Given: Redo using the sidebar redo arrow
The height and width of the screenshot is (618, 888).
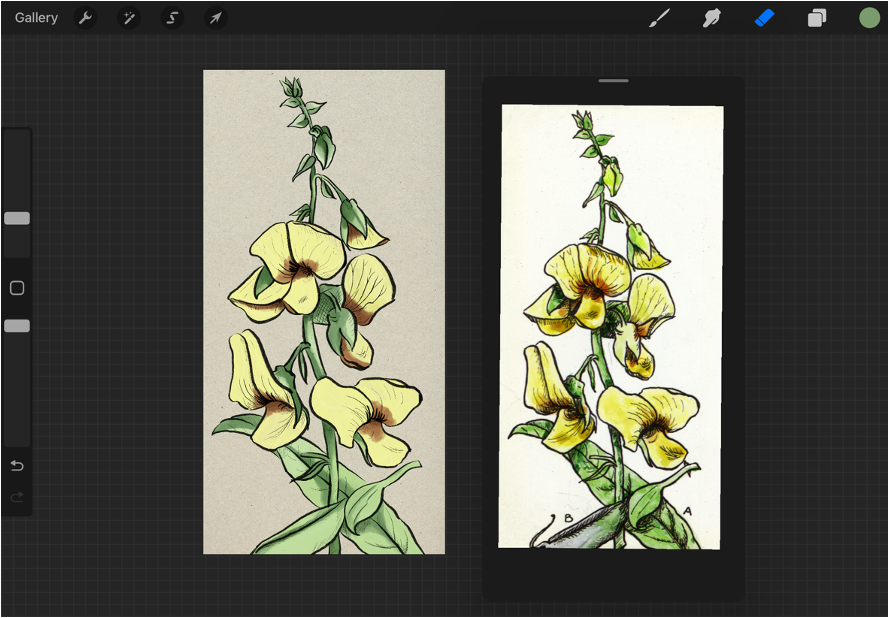Looking at the screenshot, I should tap(17, 497).
